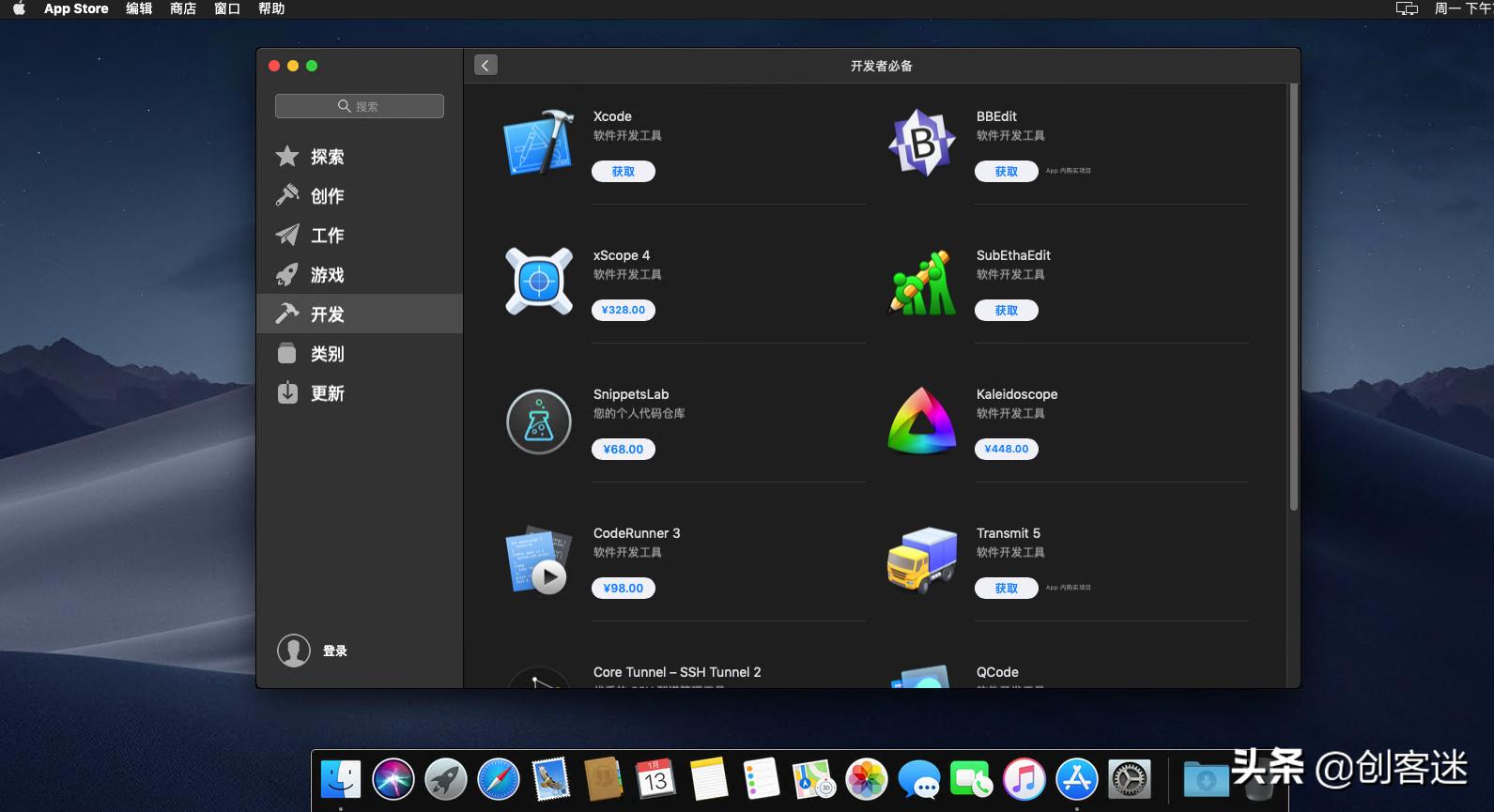Open the Kaleidoscope app icon
This screenshot has height=812, width=1494.
[922, 421]
